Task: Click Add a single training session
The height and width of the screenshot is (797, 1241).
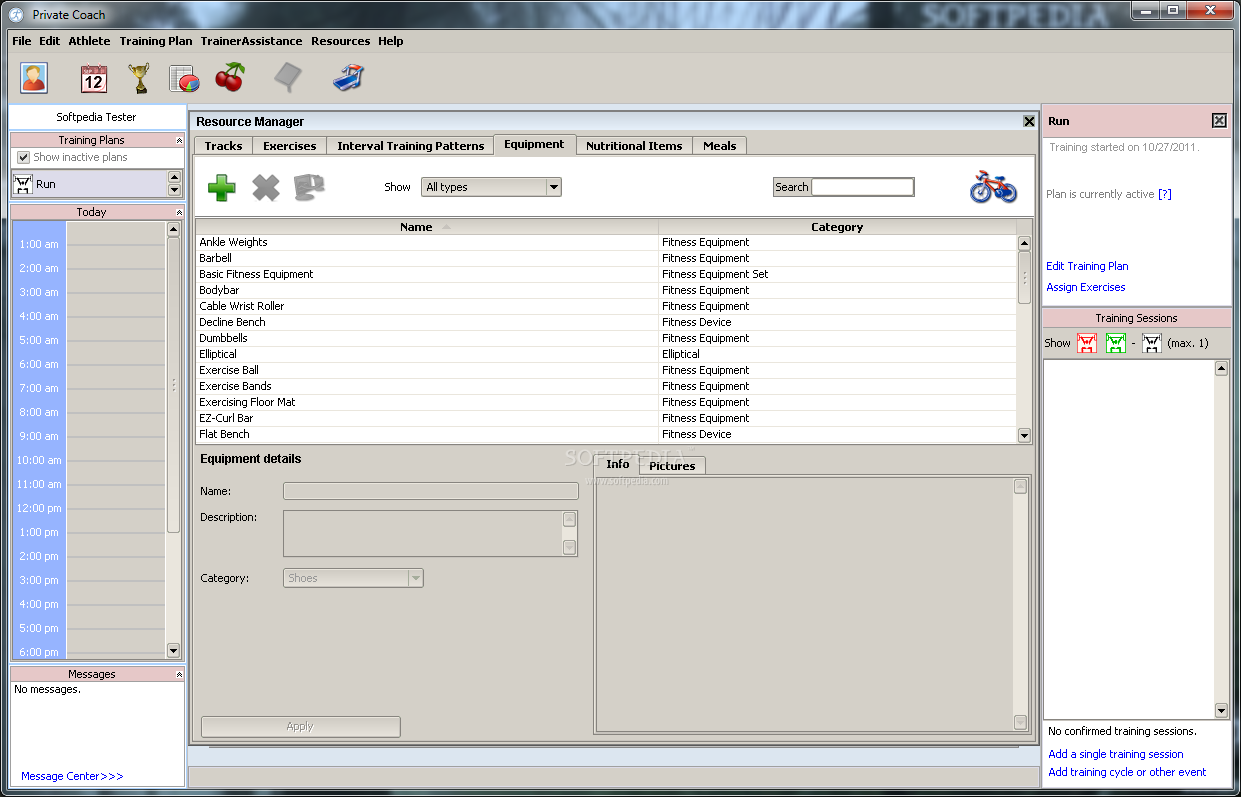Action: pyautogui.click(x=1116, y=754)
